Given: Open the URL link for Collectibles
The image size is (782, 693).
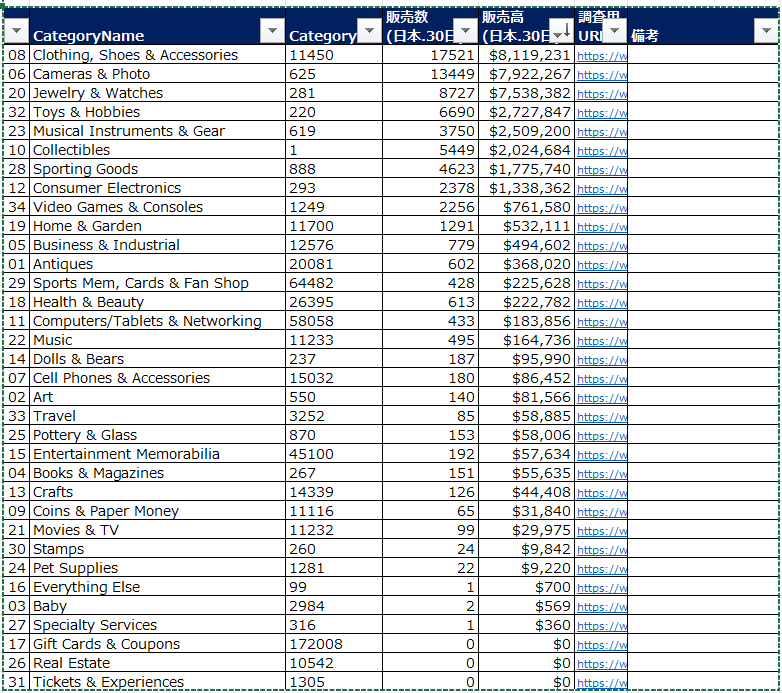Looking at the screenshot, I should pyautogui.click(x=601, y=151).
